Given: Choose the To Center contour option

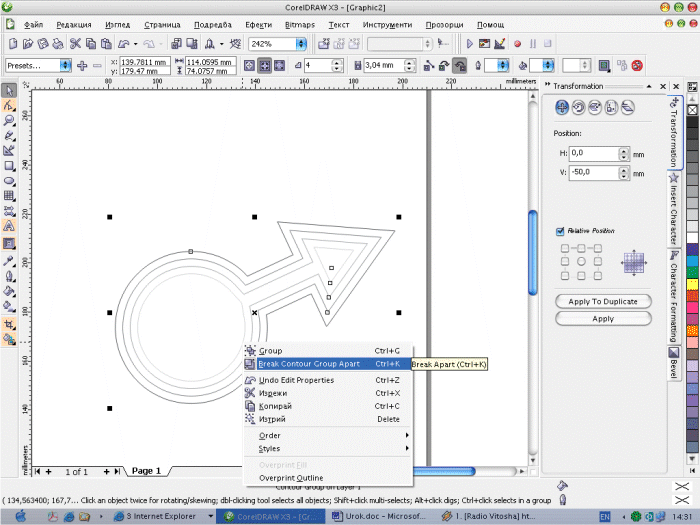Looking at the screenshot, I should 250,66.
